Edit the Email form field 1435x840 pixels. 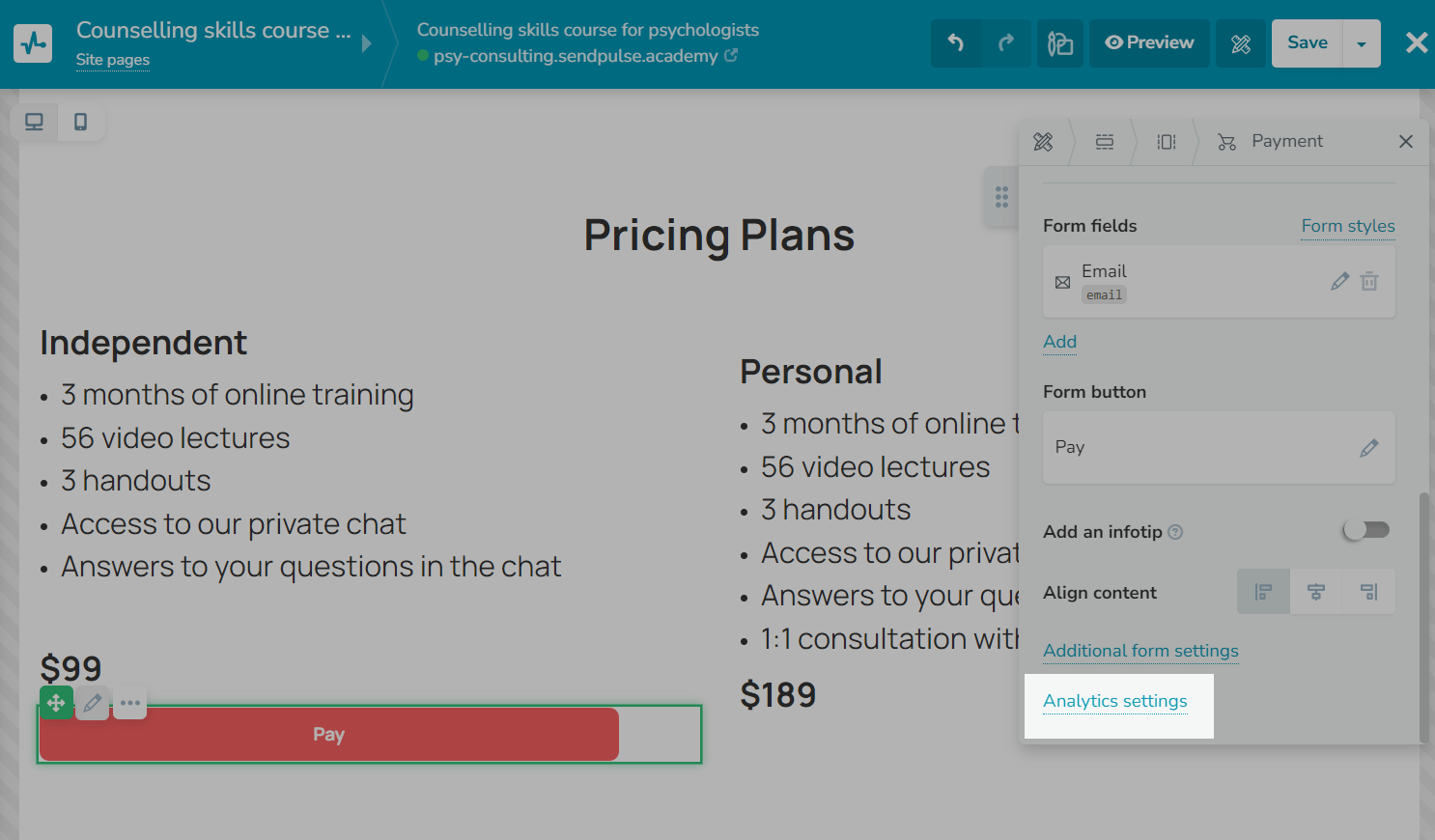[x=1339, y=281]
